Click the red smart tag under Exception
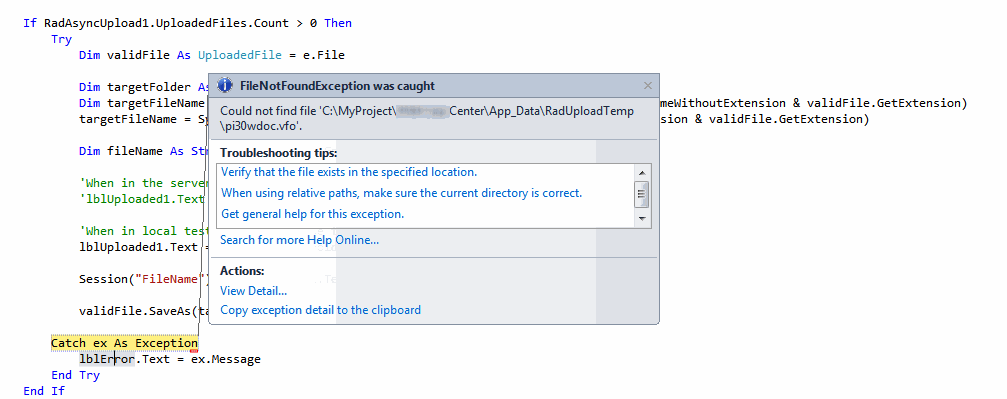Screen dimensions: 1007x399 pyautogui.click(x=193, y=351)
